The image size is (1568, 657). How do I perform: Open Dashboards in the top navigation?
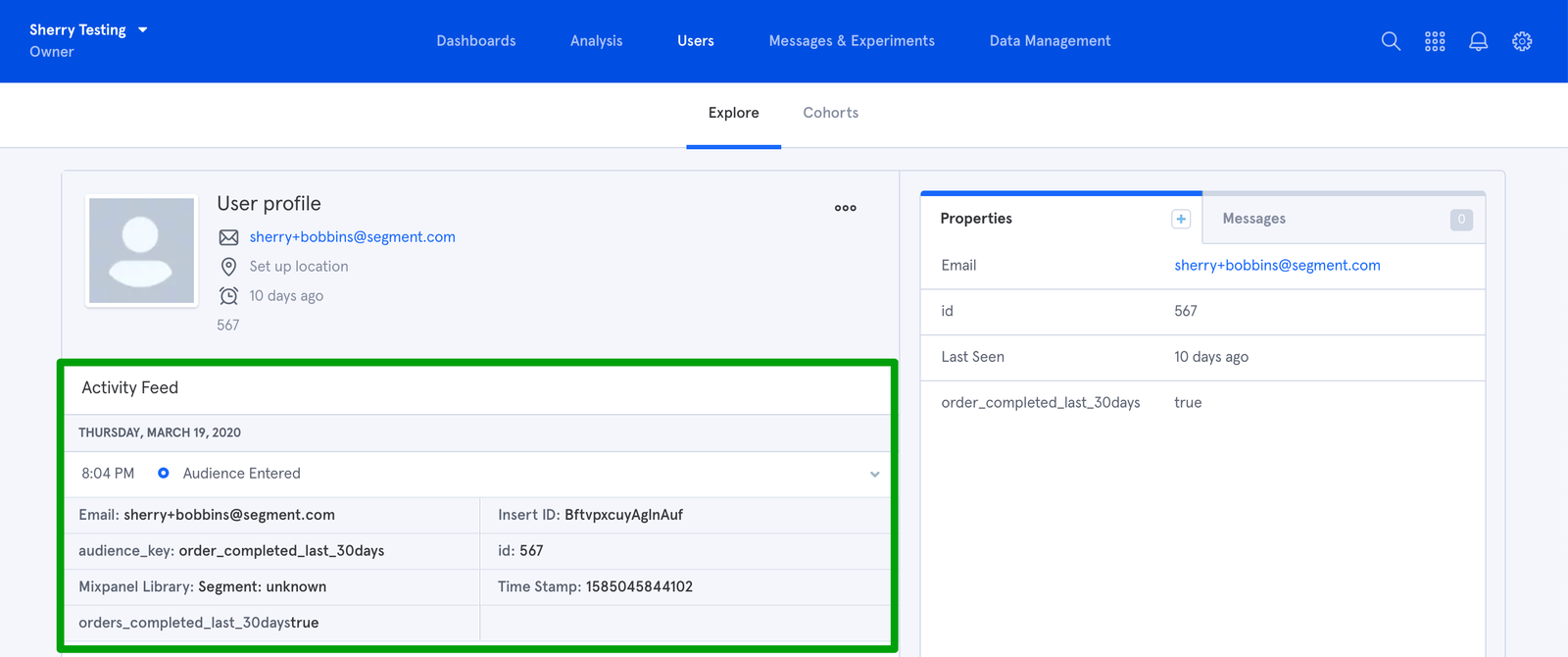tap(476, 41)
